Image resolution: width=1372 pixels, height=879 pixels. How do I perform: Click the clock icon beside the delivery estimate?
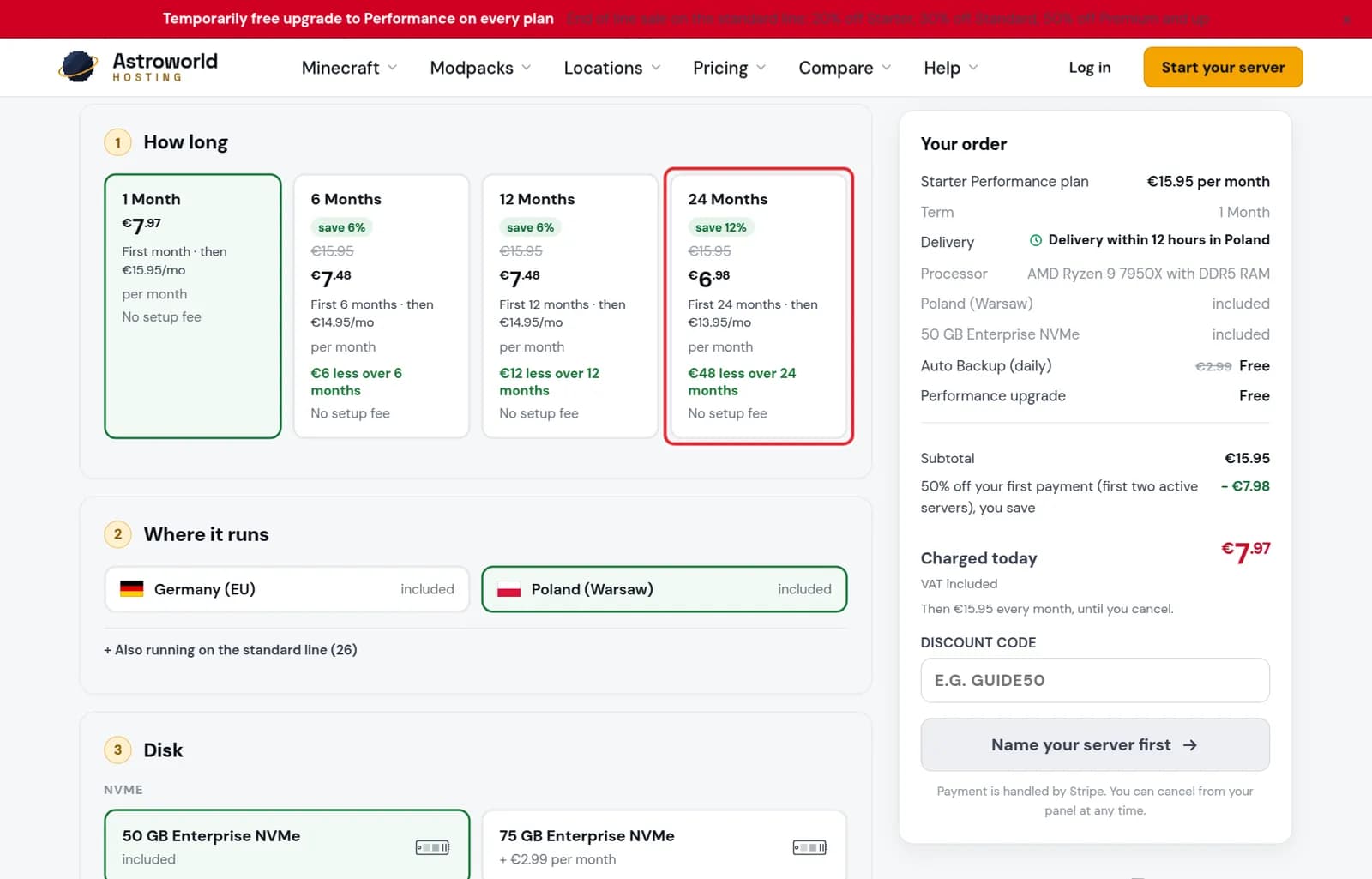click(1036, 240)
